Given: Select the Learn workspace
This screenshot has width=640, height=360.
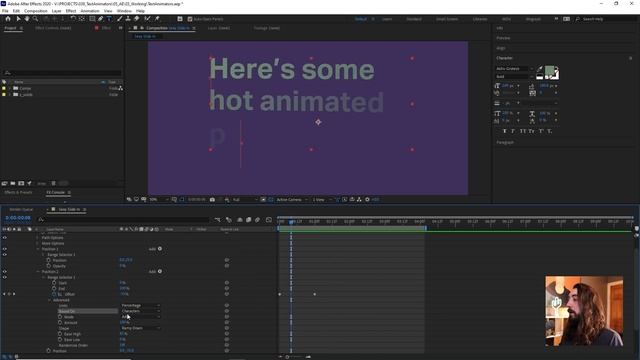Looking at the screenshot, I should 387,19.
